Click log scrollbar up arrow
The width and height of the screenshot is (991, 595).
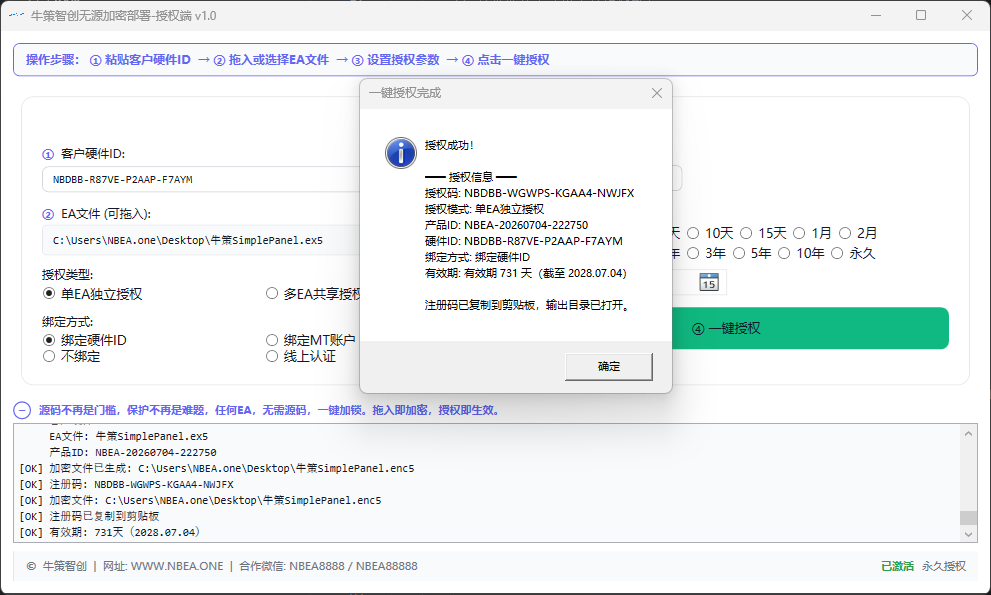point(968,434)
